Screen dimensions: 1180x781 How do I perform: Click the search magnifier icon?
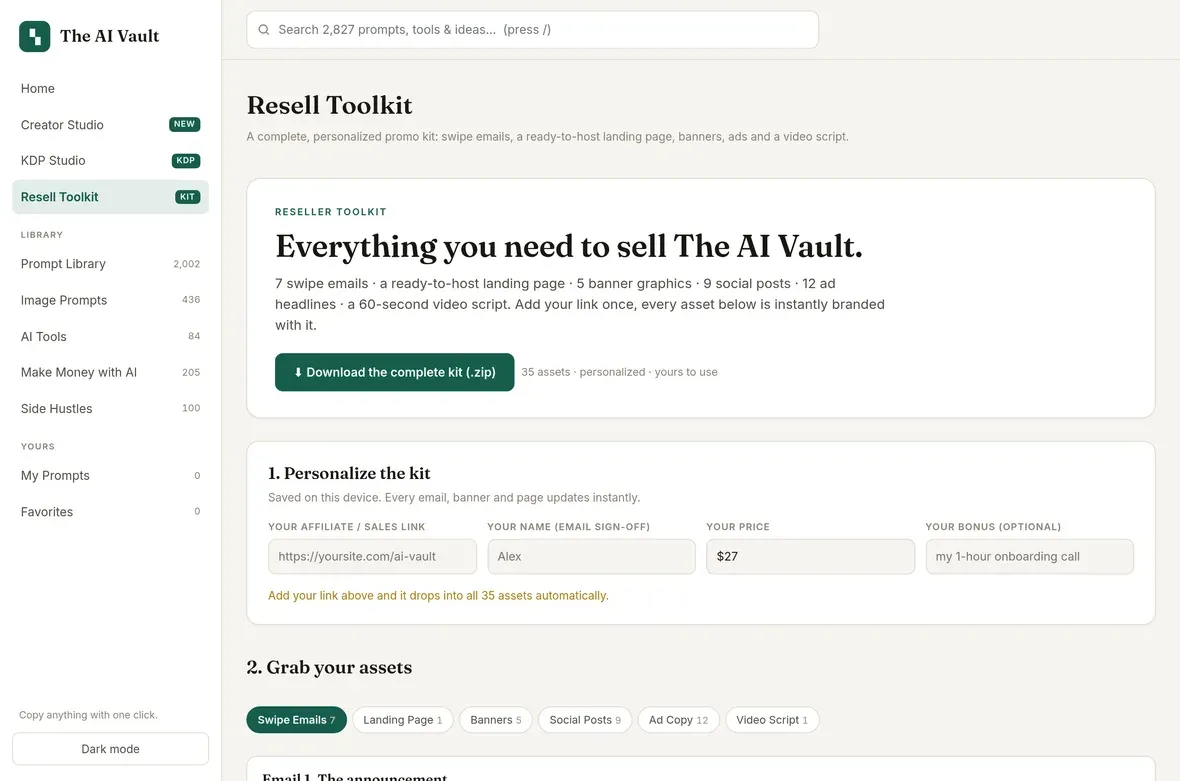point(263,30)
